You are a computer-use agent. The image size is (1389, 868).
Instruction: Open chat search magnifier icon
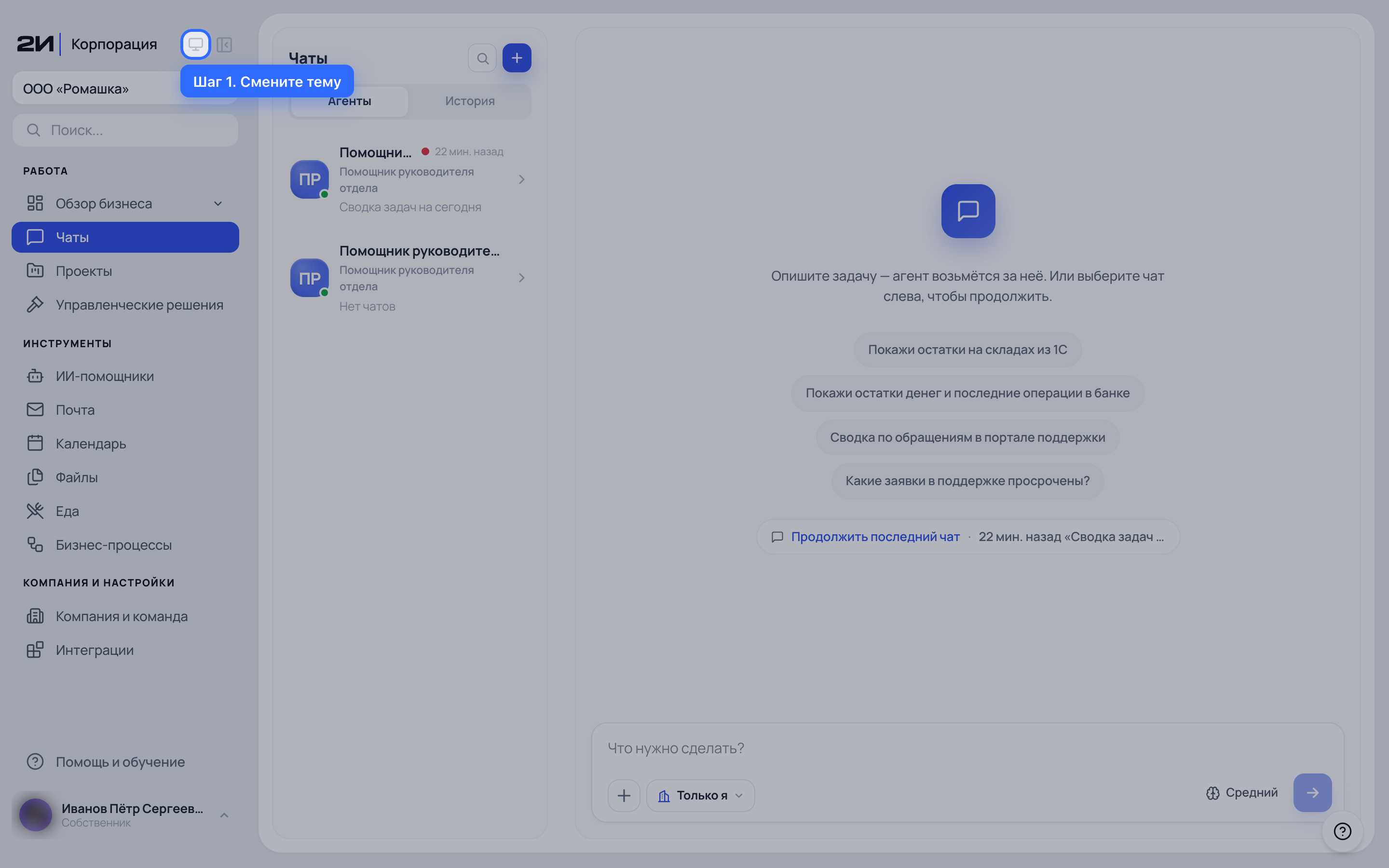pos(483,58)
